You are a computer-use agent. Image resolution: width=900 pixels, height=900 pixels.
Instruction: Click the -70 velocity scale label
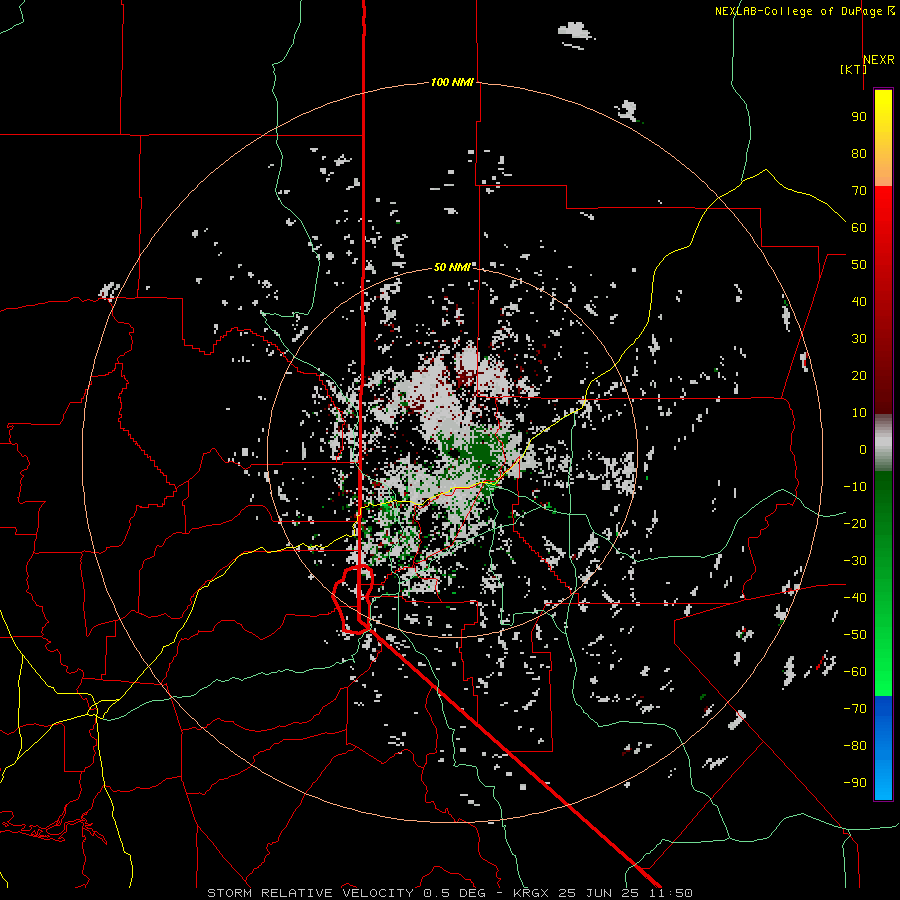(x=855, y=709)
